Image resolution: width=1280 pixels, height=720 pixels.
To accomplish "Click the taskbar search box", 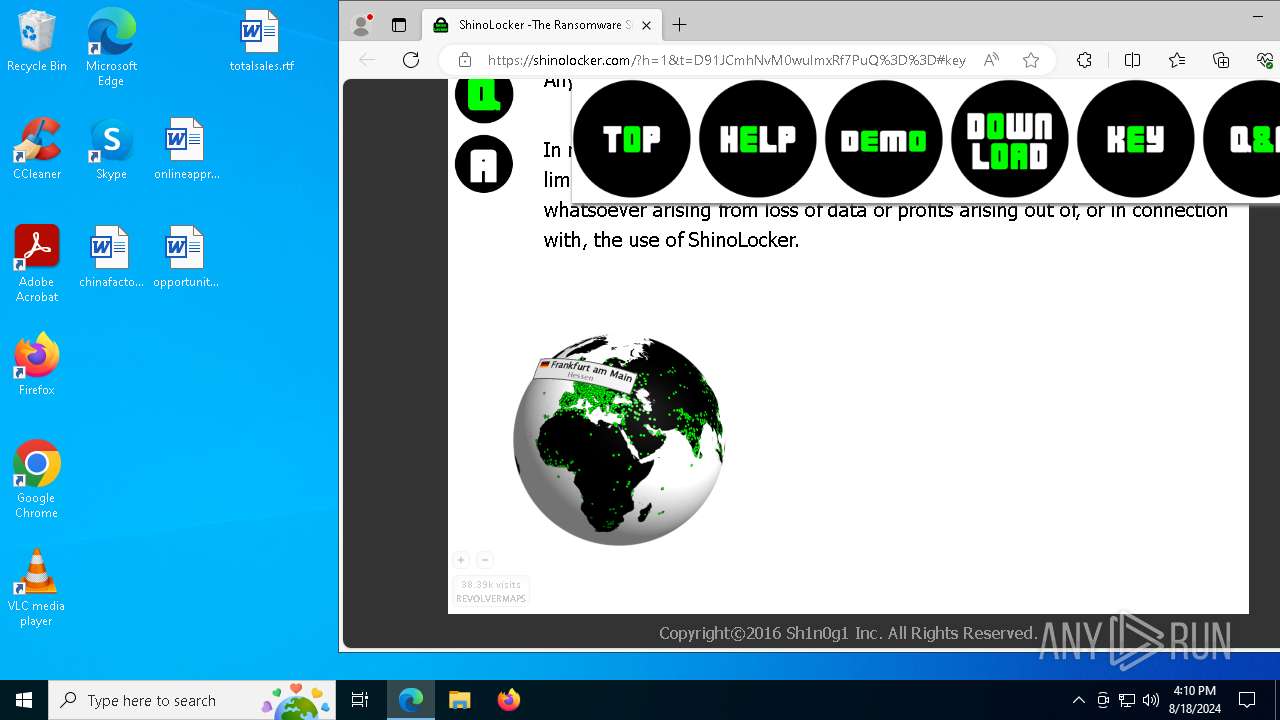I will [194, 700].
